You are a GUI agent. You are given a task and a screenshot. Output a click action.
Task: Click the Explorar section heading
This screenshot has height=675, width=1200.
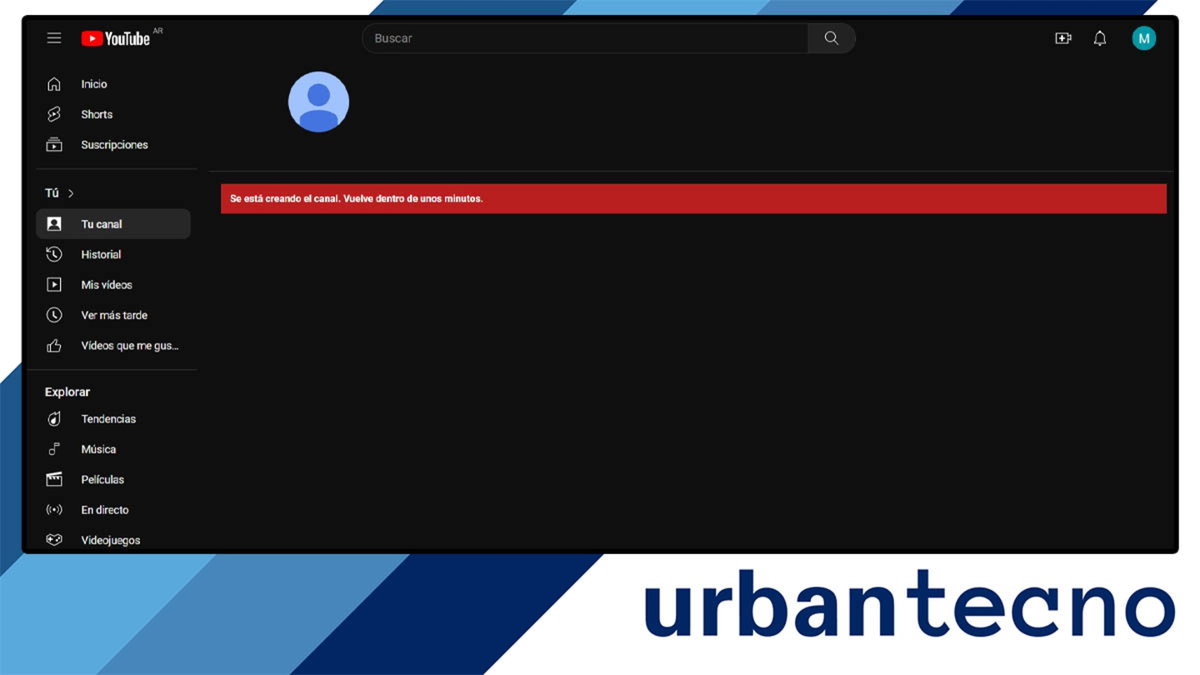67,392
